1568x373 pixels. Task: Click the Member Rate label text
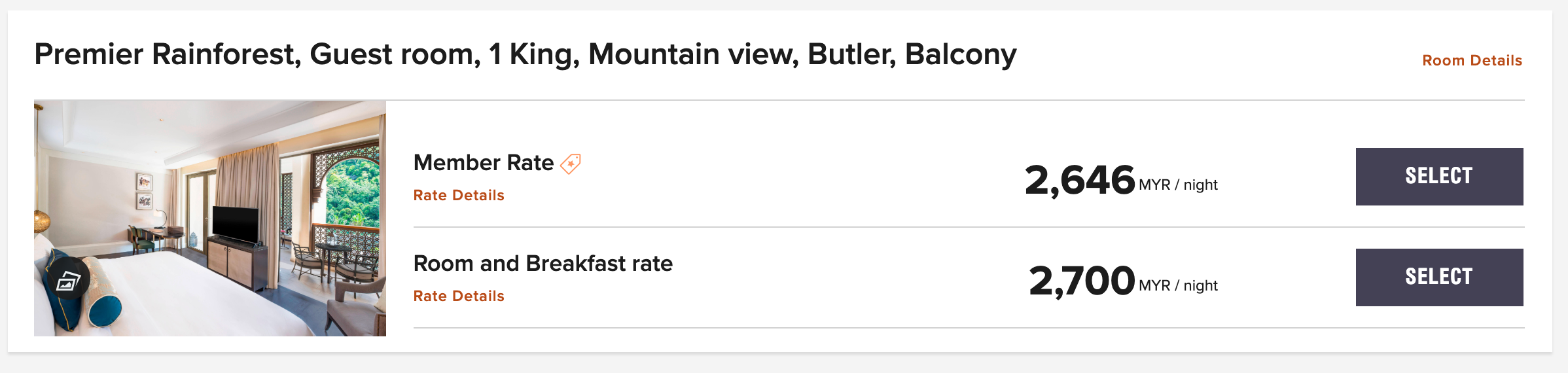coord(484,162)
